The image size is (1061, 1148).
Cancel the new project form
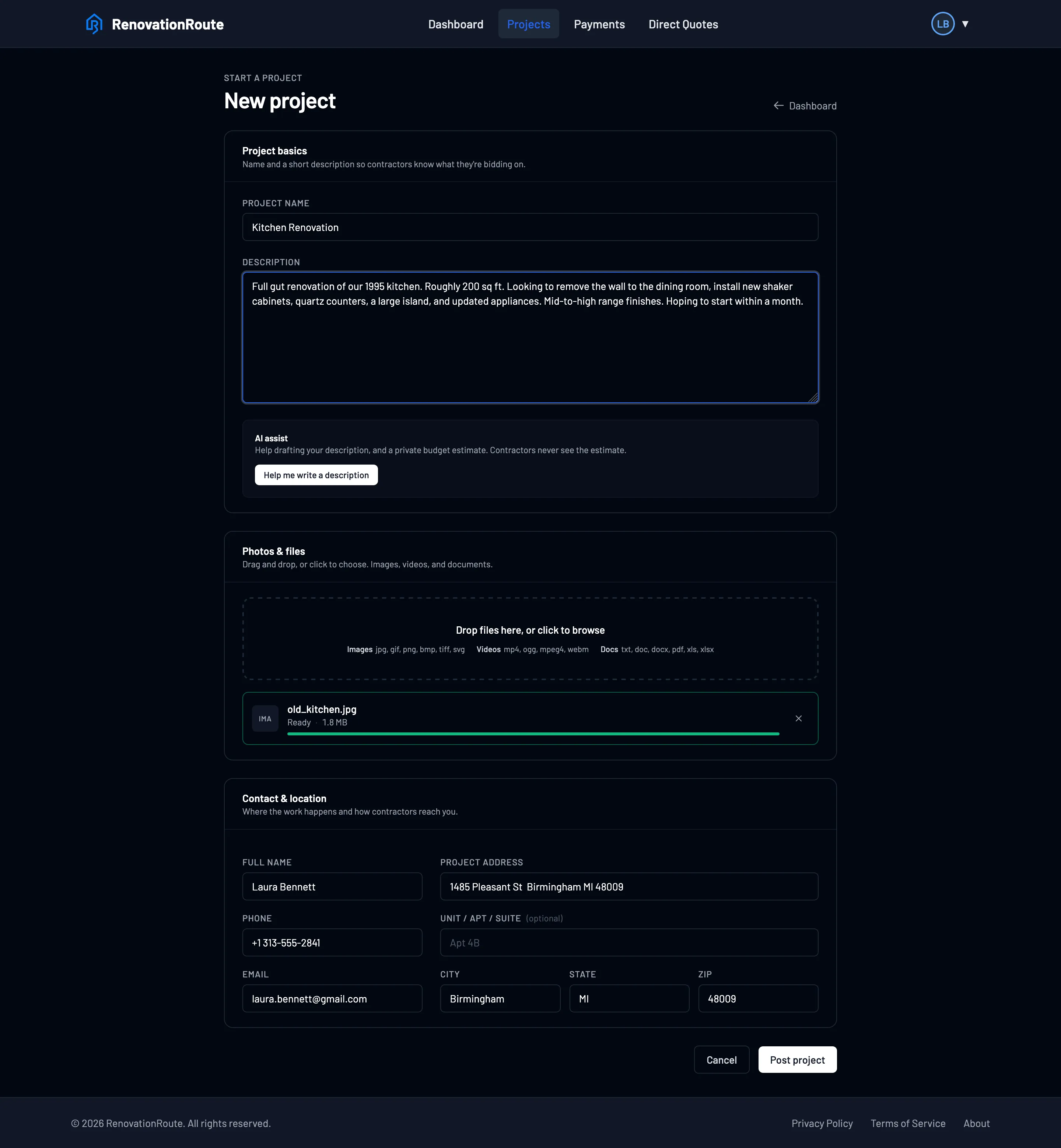point(721,1060)
